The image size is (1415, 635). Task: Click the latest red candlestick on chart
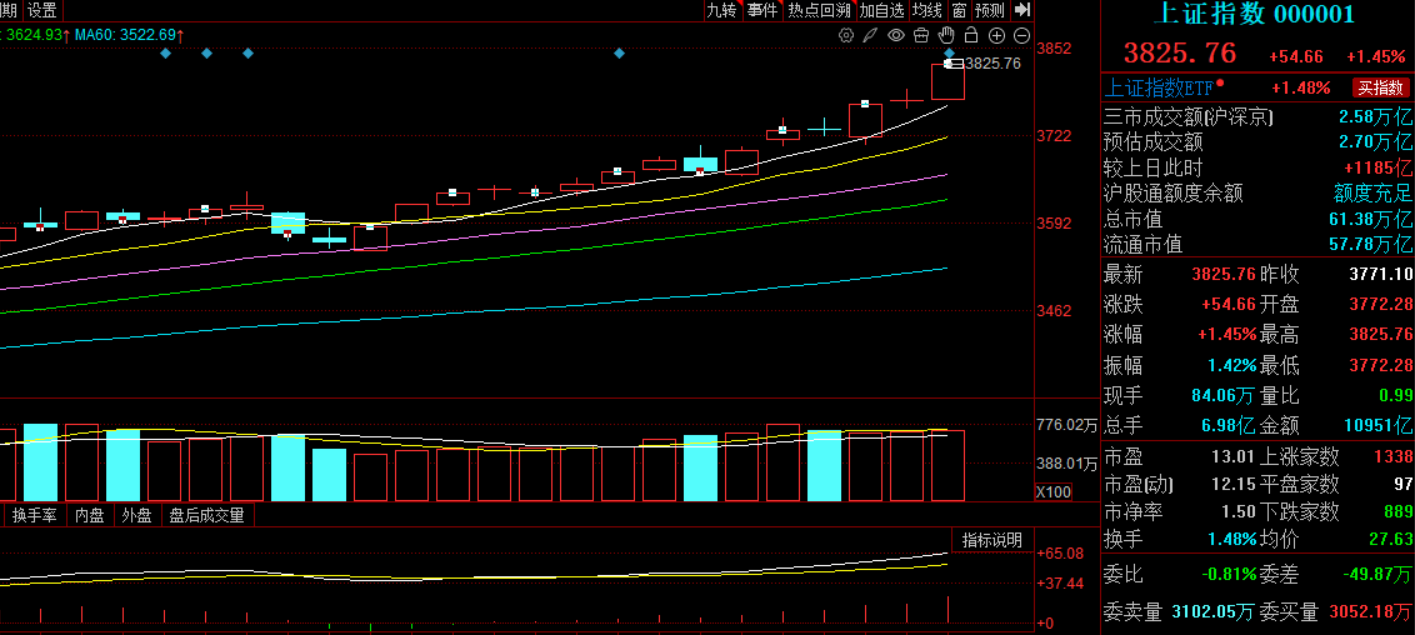948,81
